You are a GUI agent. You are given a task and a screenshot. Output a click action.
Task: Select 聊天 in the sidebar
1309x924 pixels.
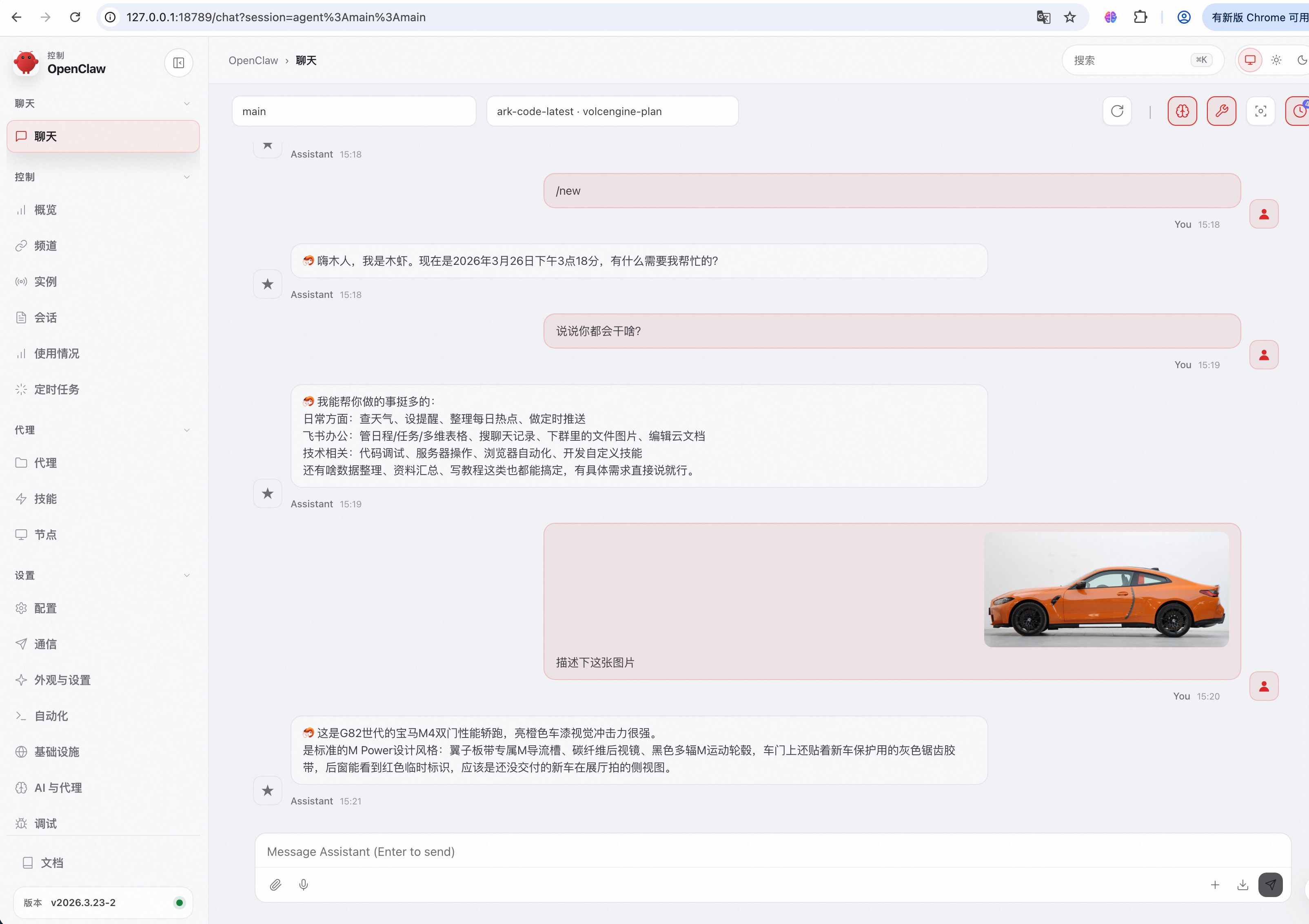[102, 136]
